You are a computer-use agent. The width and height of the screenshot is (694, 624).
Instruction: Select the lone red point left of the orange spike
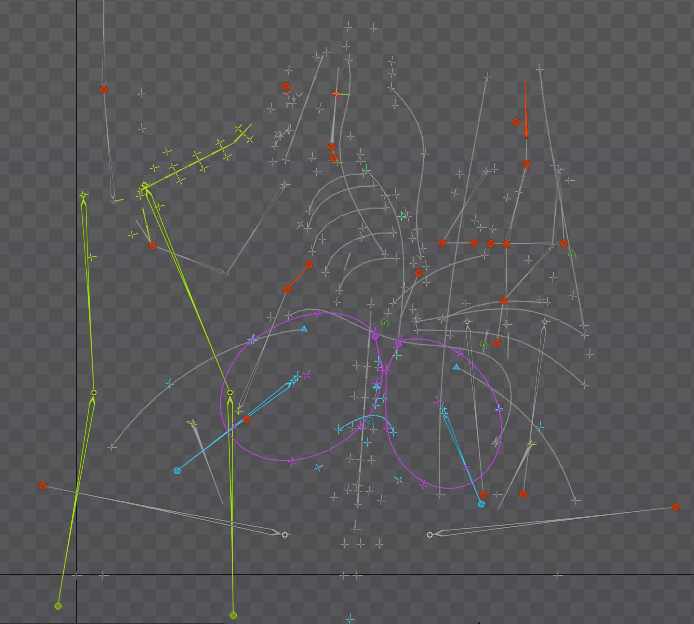(x=516, y=122)
